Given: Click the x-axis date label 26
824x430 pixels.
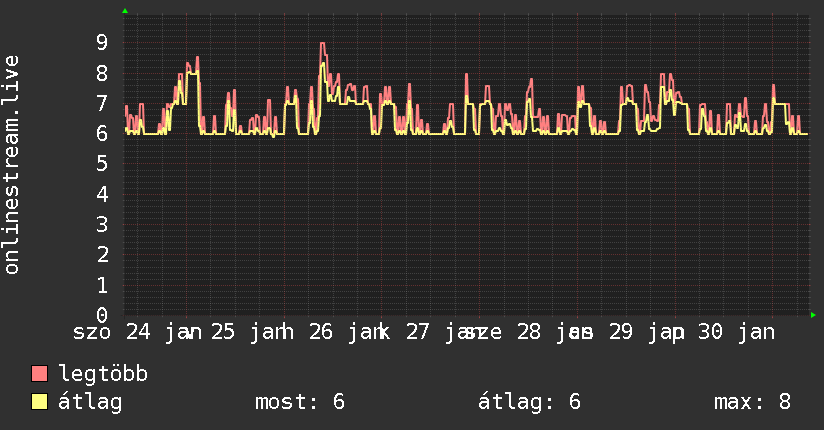Looking at the screenshot, I should pos(321,332).
